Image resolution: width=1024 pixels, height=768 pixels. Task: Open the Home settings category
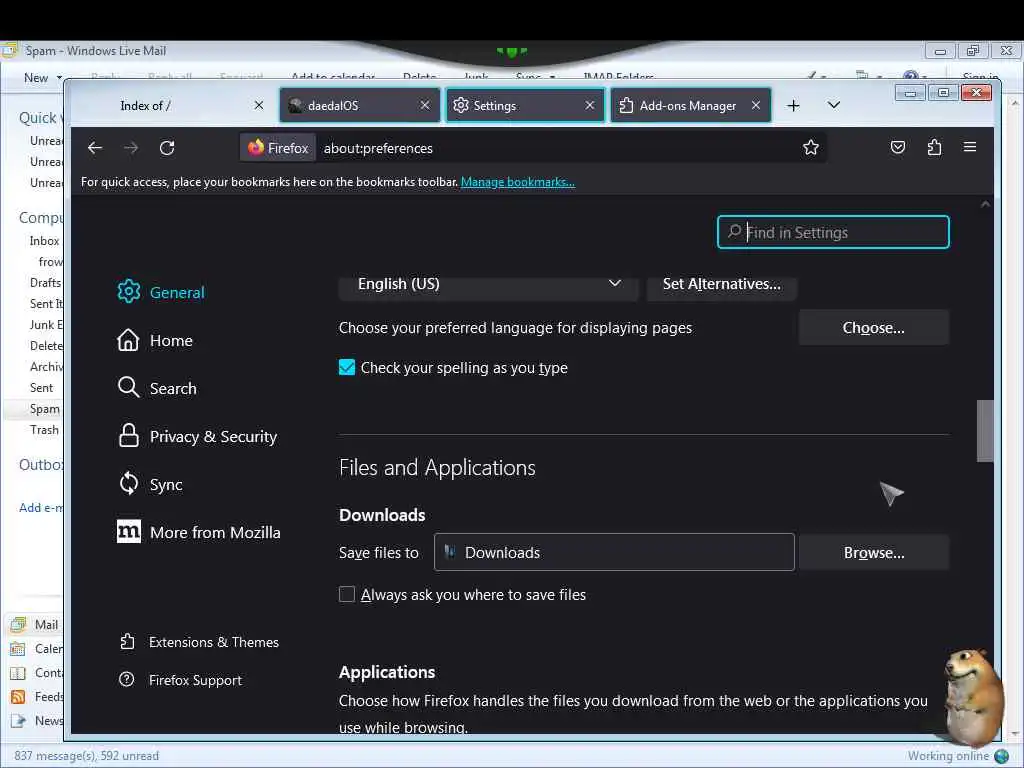click(155, 340)
